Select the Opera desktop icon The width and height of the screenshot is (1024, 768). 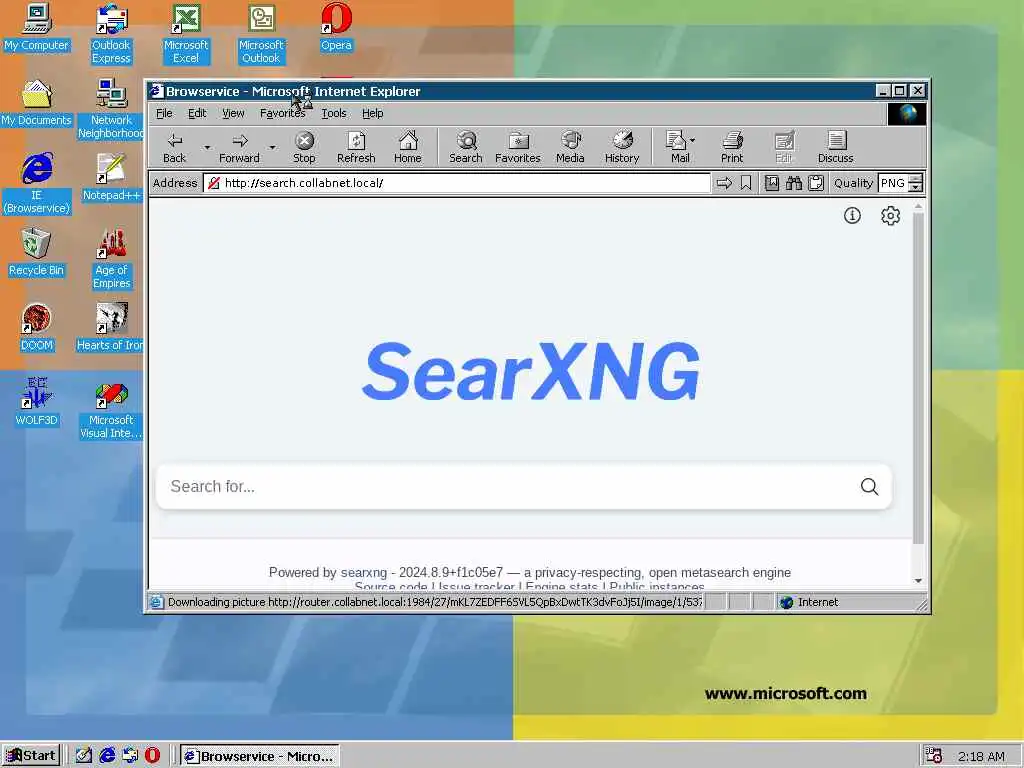point(336,27)
